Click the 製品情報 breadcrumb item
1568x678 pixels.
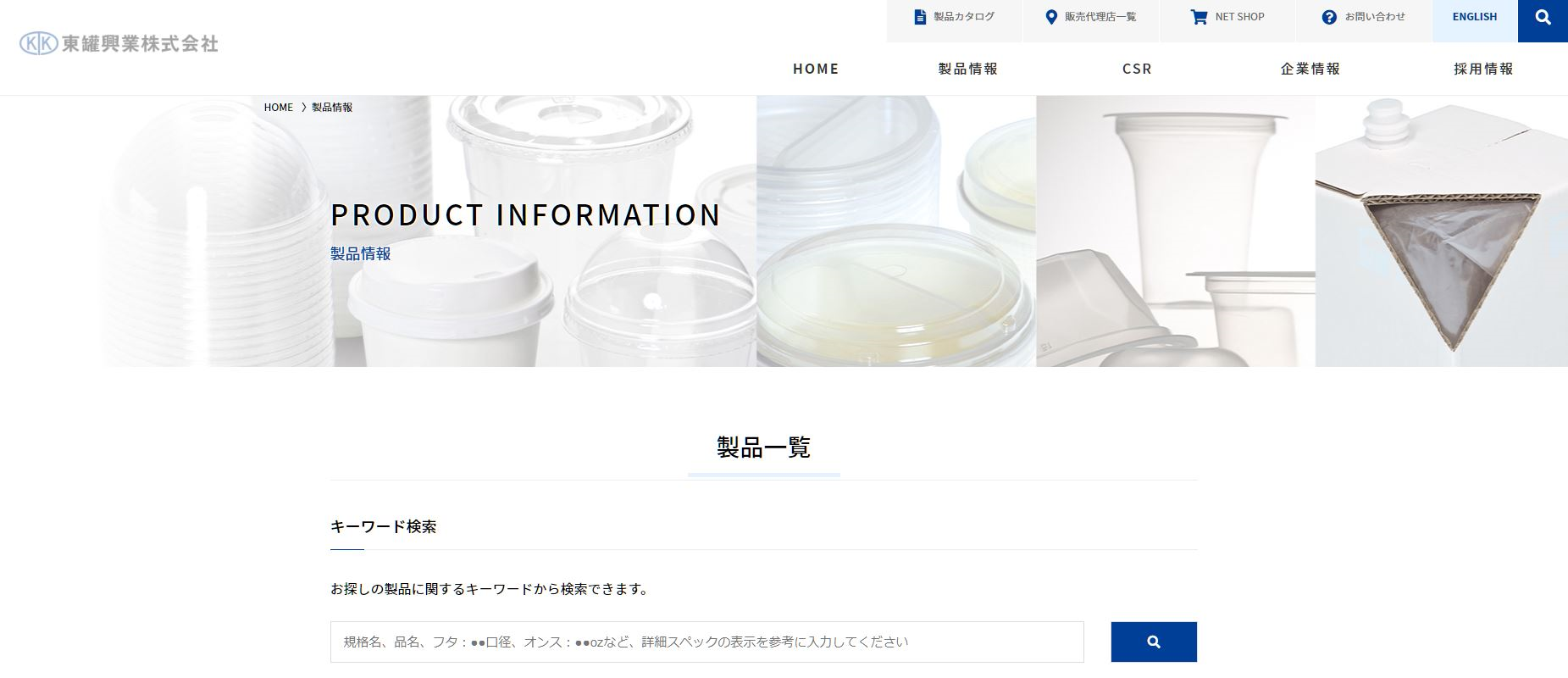point(332,108)
